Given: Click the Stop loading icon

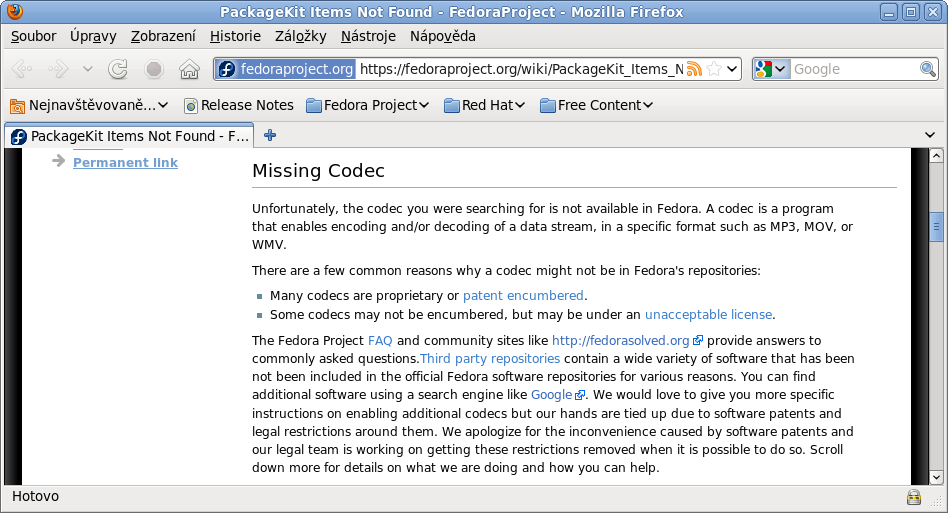Looking at the screenshot, I should point(154,69).
